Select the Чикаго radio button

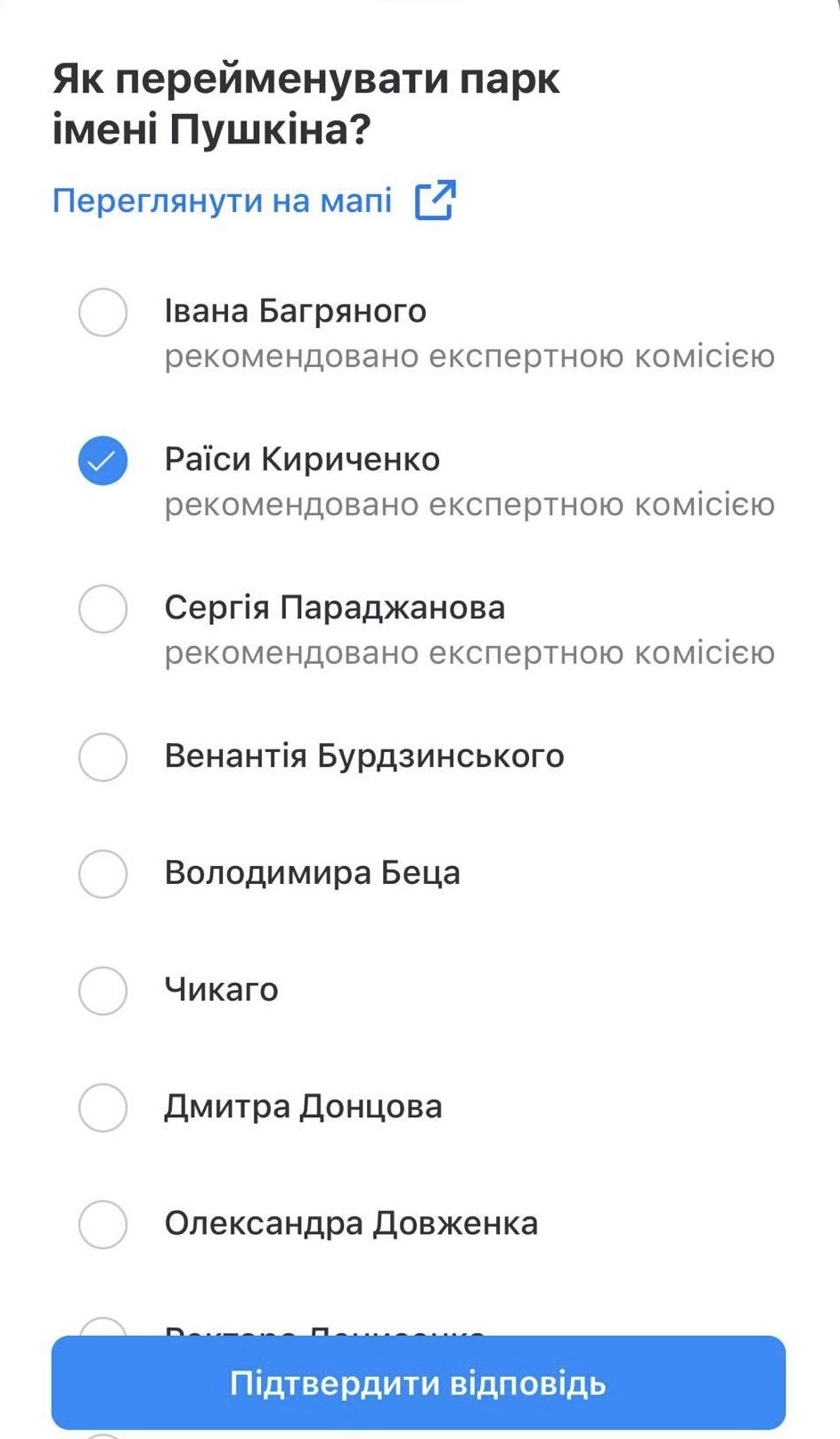pos(102,990)
